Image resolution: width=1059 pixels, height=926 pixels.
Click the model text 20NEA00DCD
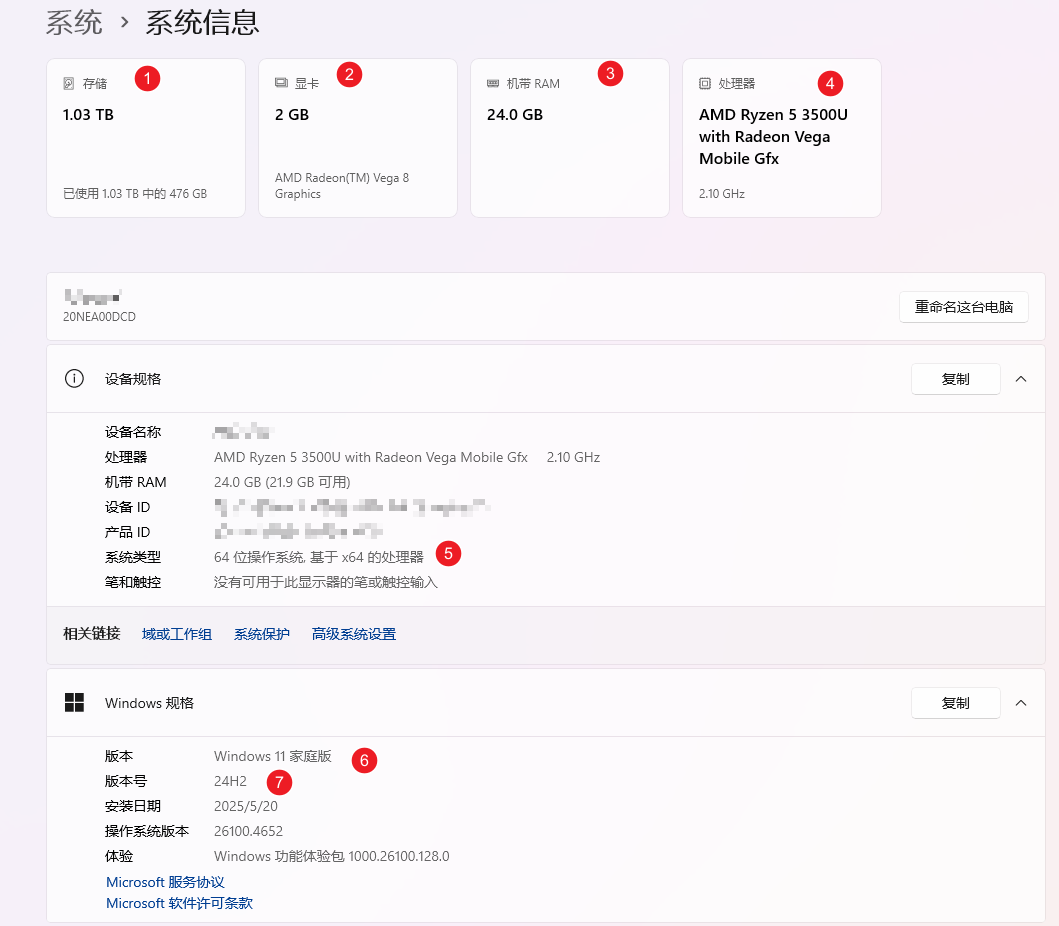click(x=99, y=317)
